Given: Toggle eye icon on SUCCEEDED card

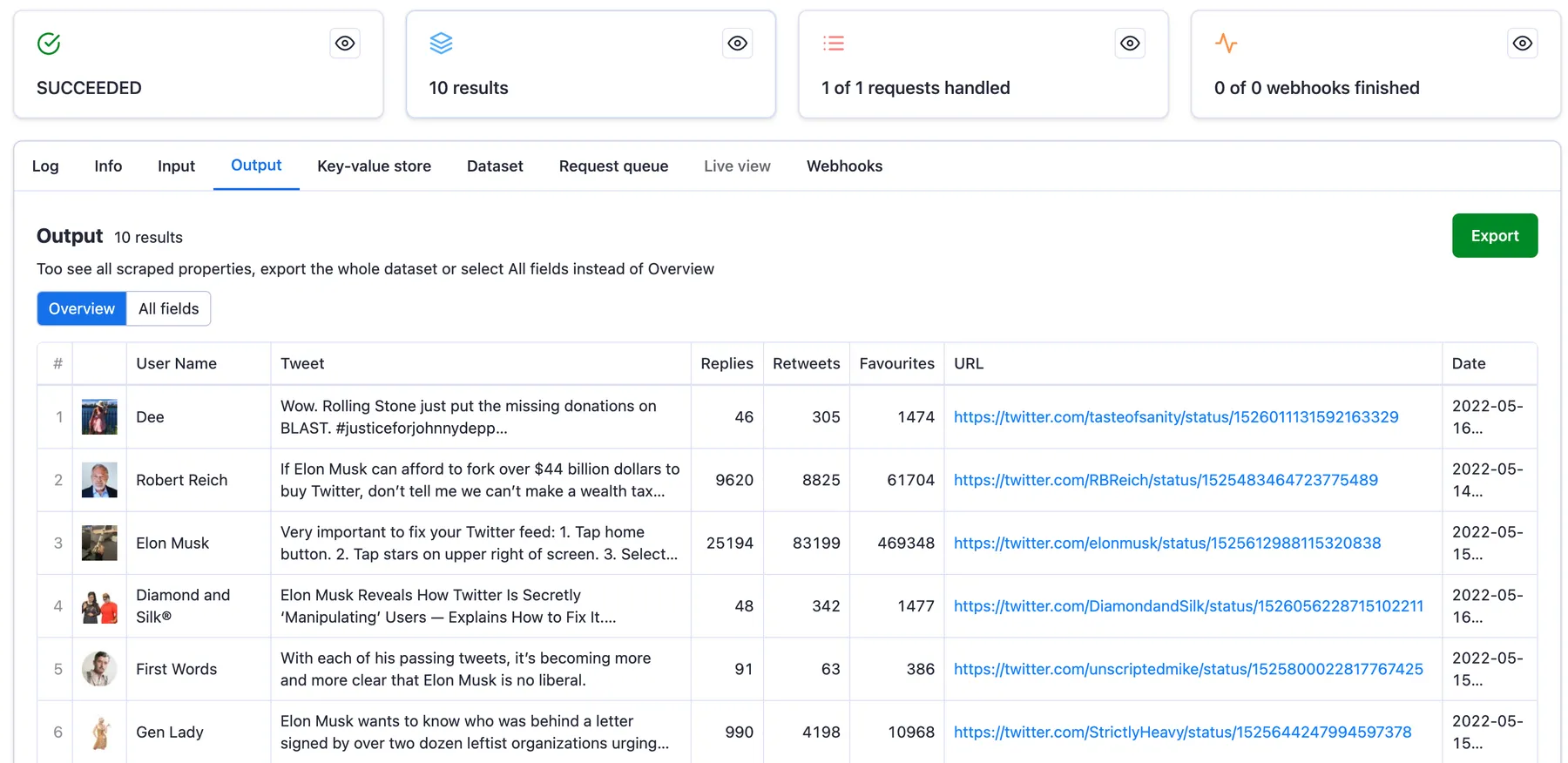Looking at the screenshot, I should tap(345, 44).
